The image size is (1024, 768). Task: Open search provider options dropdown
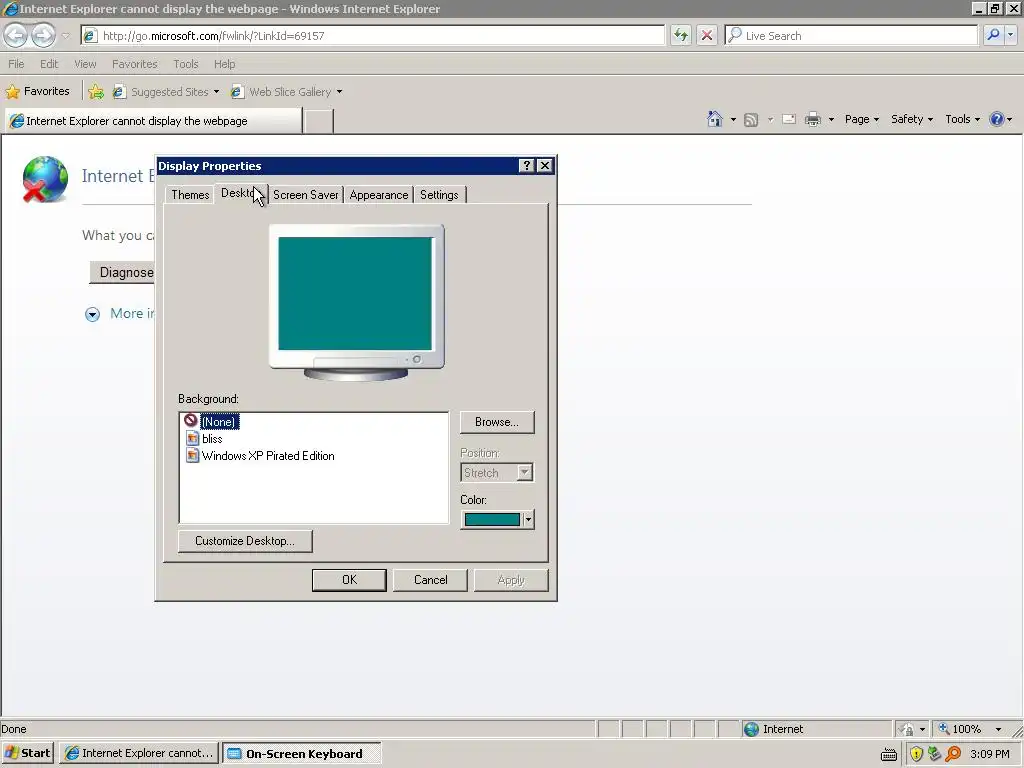click(1011, 35)
